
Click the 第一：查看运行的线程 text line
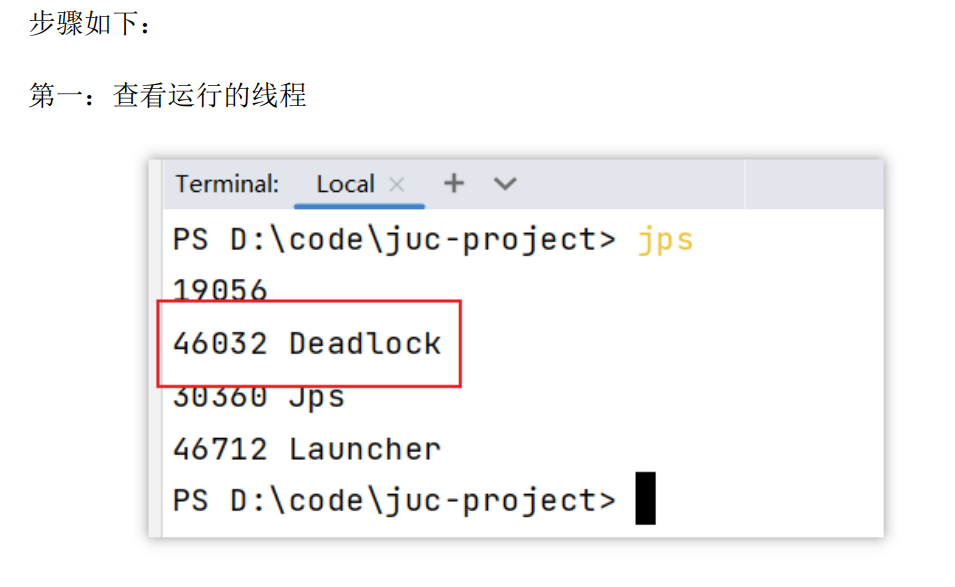pyautogui.click(x=168, y=96)
